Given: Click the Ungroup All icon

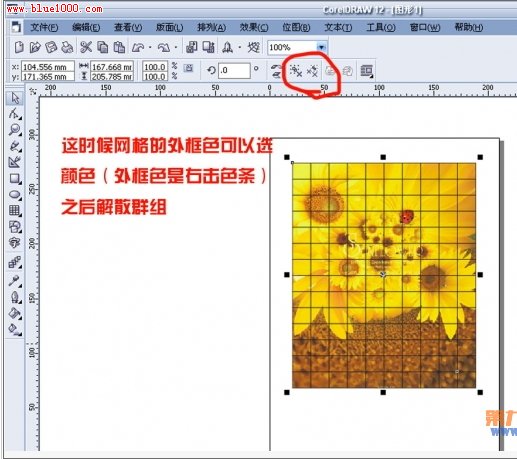Looking at the screenshot, I should 312,71.
